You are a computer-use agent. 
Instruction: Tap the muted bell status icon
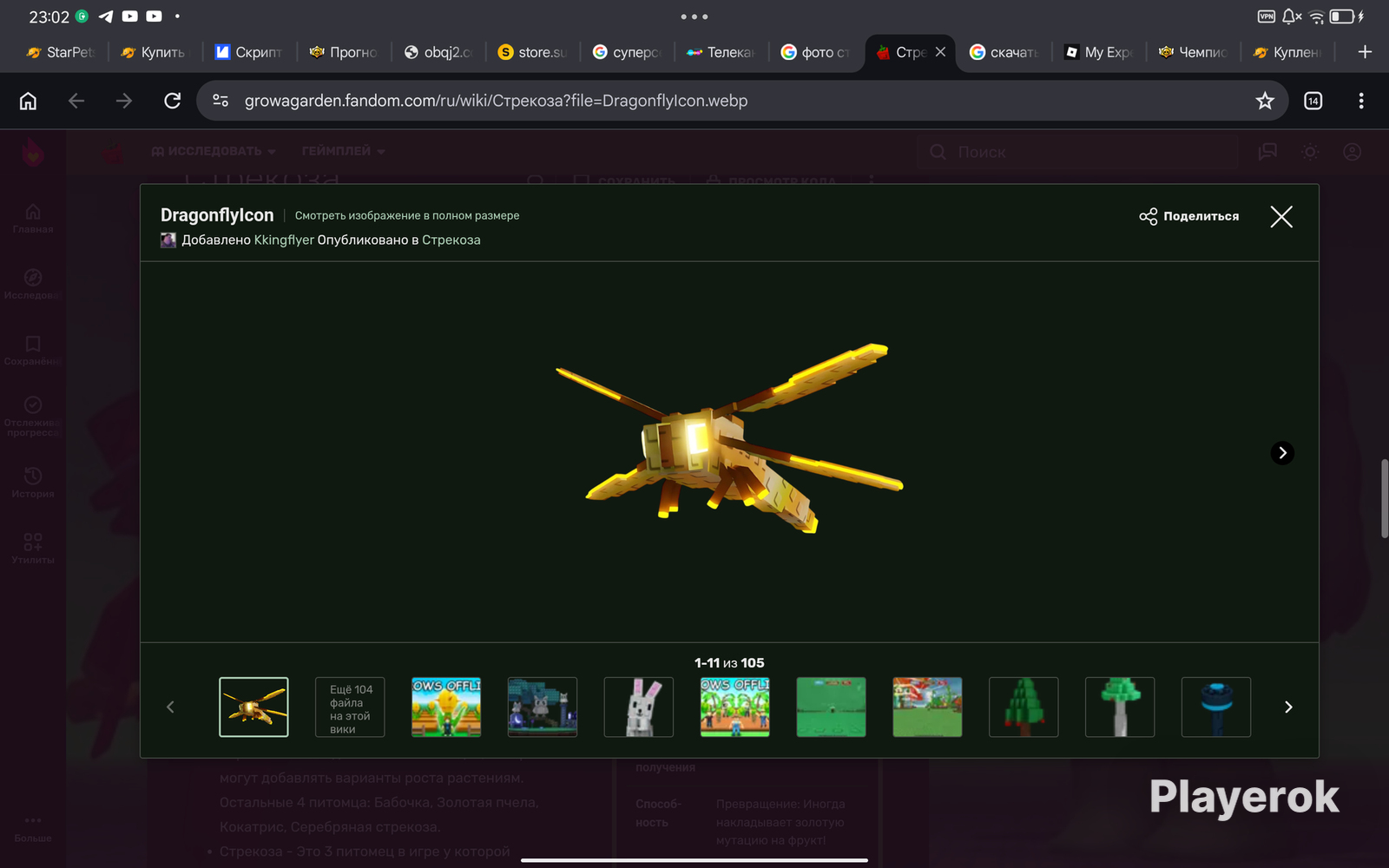click(1292, 16)
